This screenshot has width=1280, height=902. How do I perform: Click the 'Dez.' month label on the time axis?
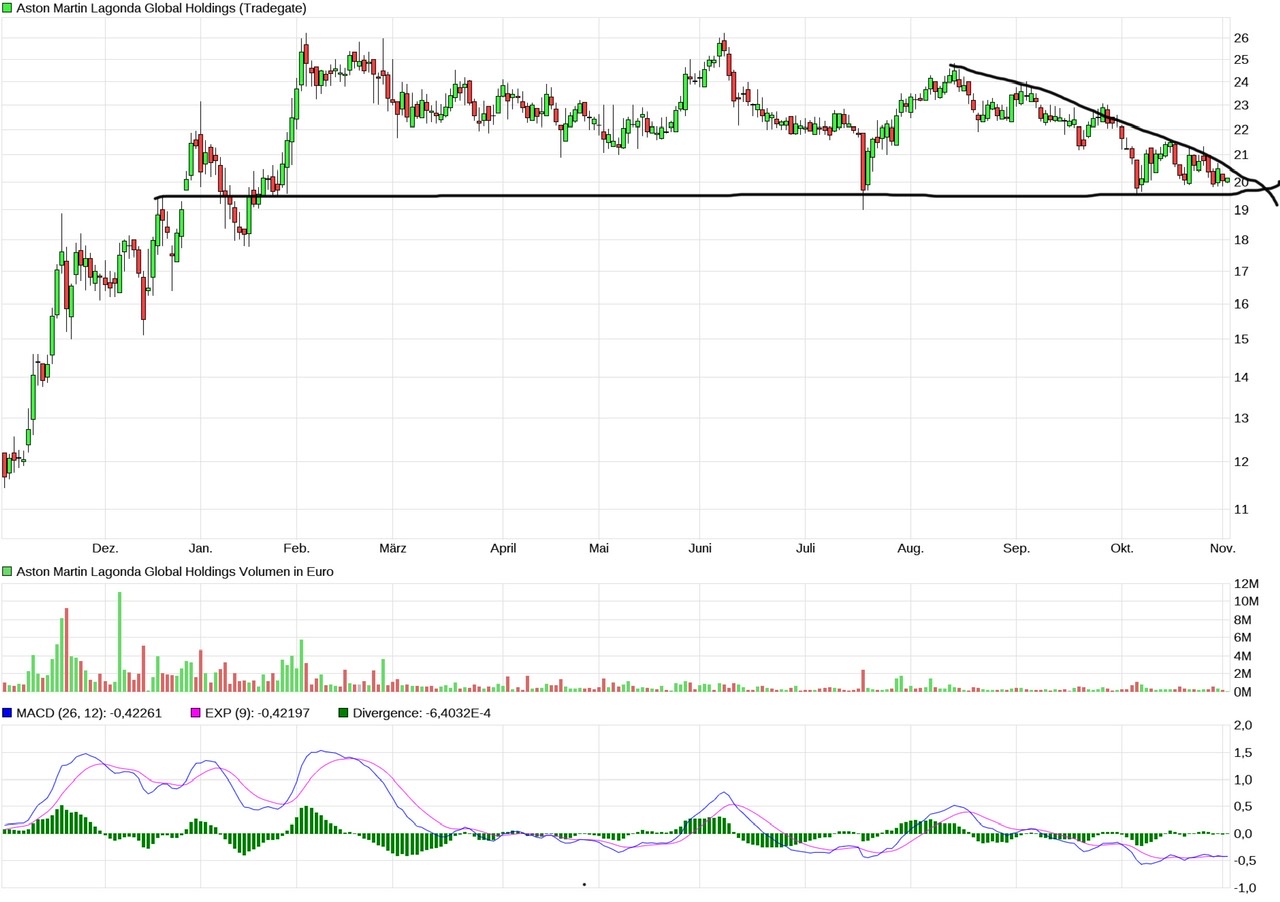pos(105,549)
